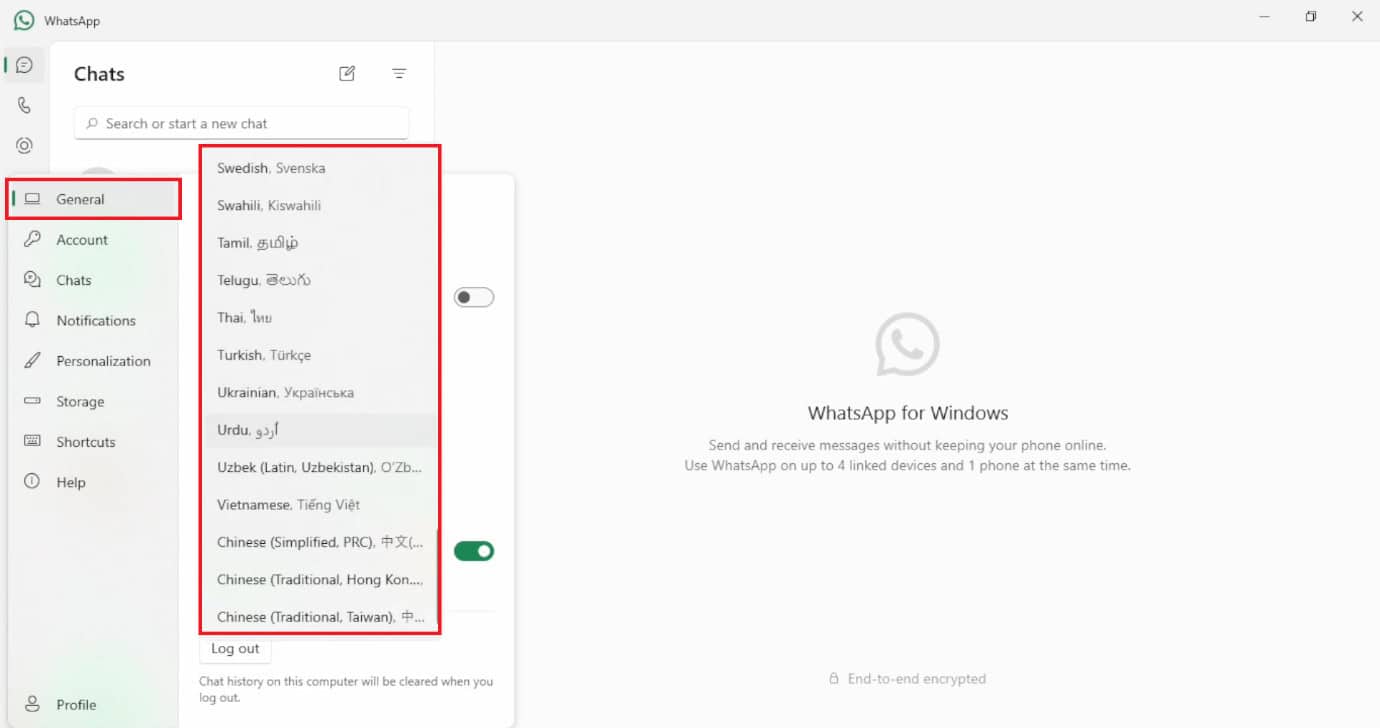Open Shortcuts settings
Screen dimensions: 1380x728
[x=94, y=441]
